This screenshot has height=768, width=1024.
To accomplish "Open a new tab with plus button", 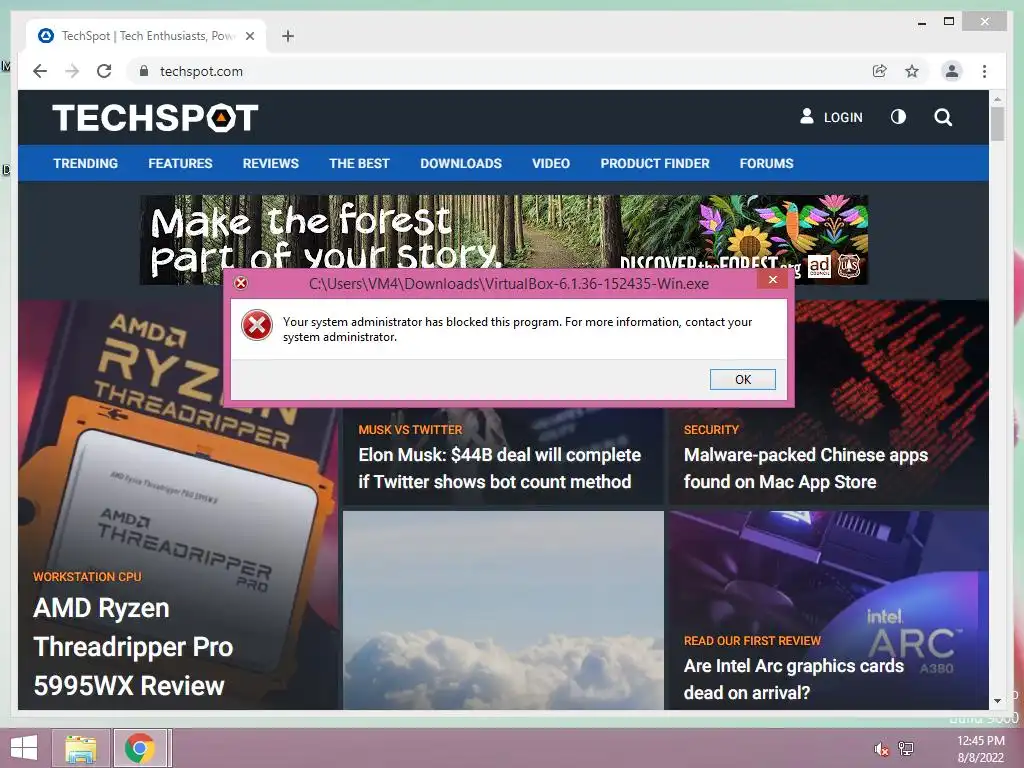I will (x=288, y=36).
